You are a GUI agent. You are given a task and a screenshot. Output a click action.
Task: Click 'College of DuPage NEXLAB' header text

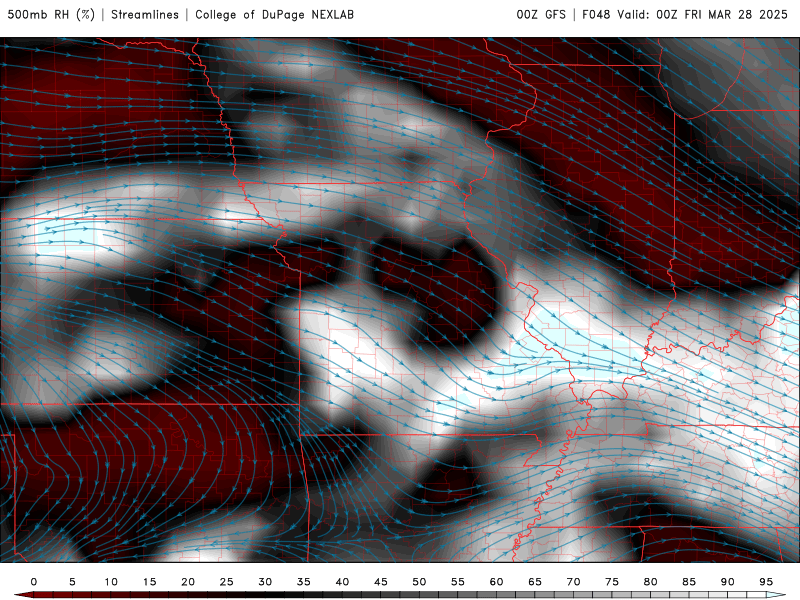click(274, 14)
